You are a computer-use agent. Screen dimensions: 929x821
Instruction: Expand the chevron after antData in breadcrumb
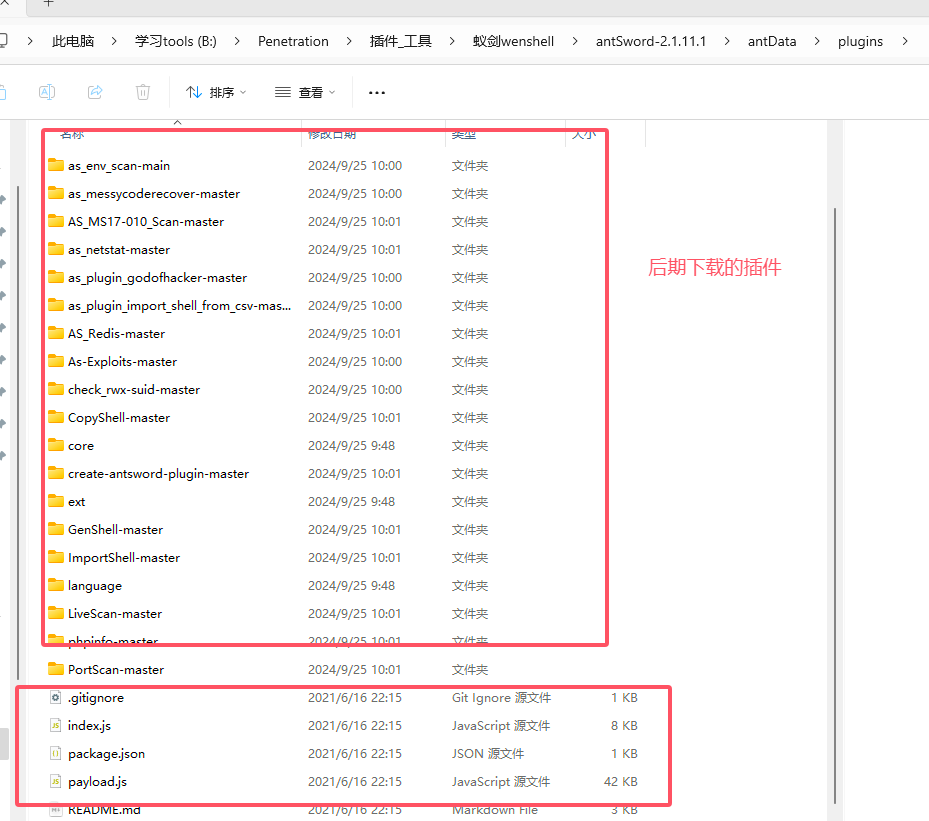(x=815, y=41)
